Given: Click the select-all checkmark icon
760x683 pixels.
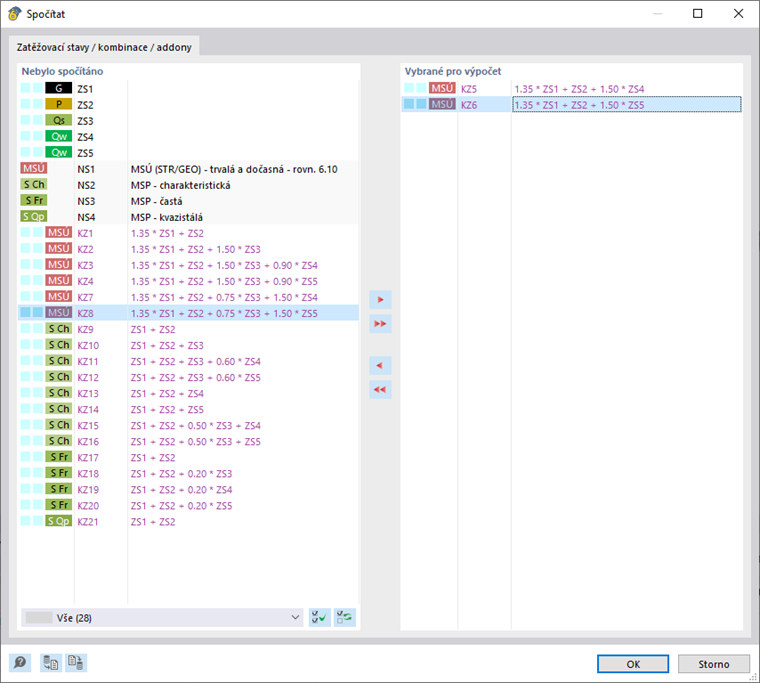Looking at the screenshot, I should [319, 618].
